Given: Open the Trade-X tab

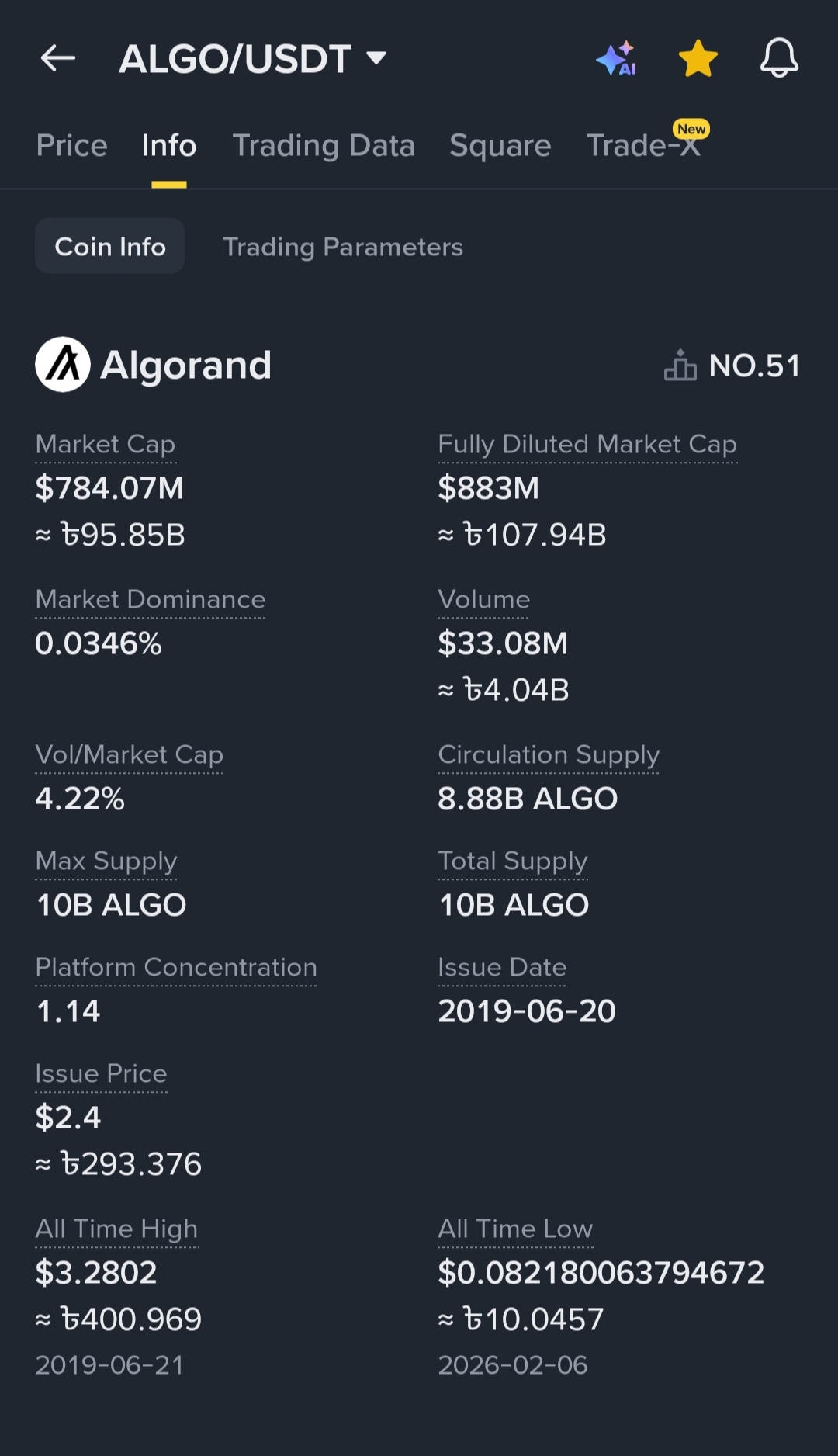Looking at the screenshot, I should [644, 146].
